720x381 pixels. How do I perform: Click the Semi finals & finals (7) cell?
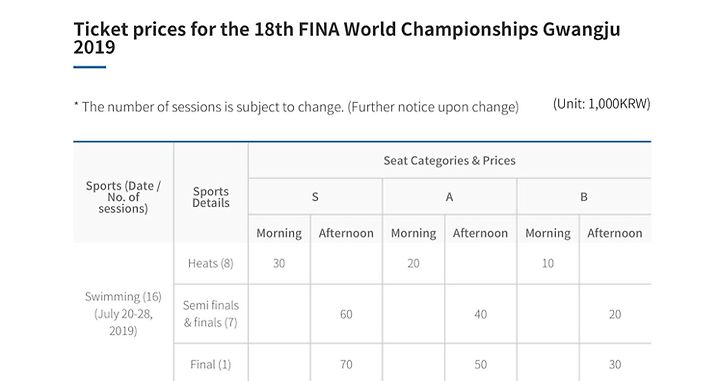click(211, 314)
